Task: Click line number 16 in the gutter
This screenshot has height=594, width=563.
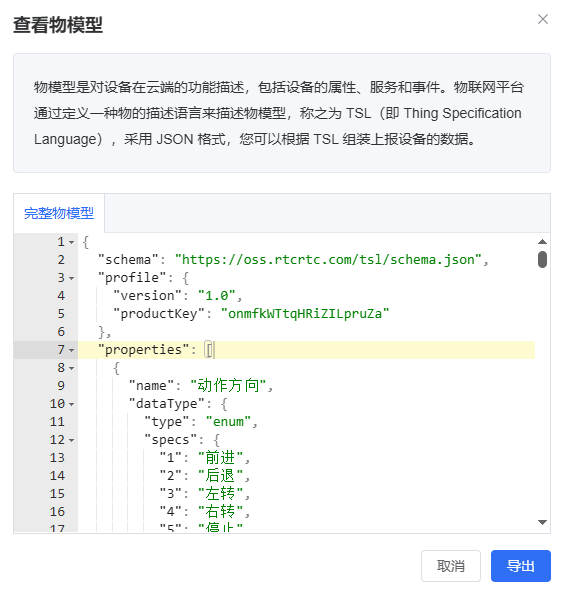Action: pyautogui.click(x=57, y=512)
